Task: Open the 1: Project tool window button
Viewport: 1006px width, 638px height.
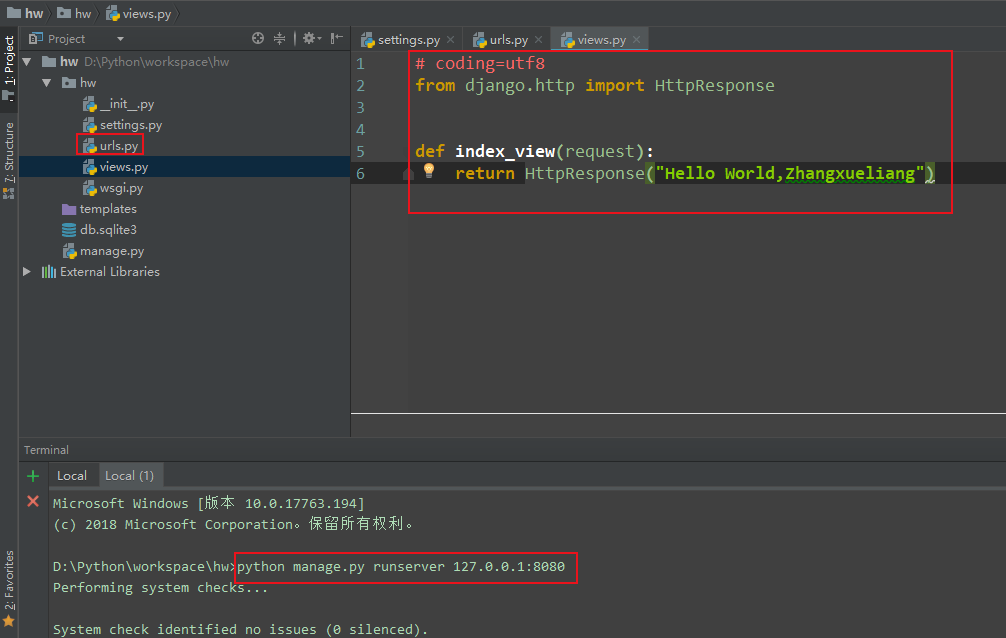Action: (x=9, y=67)
